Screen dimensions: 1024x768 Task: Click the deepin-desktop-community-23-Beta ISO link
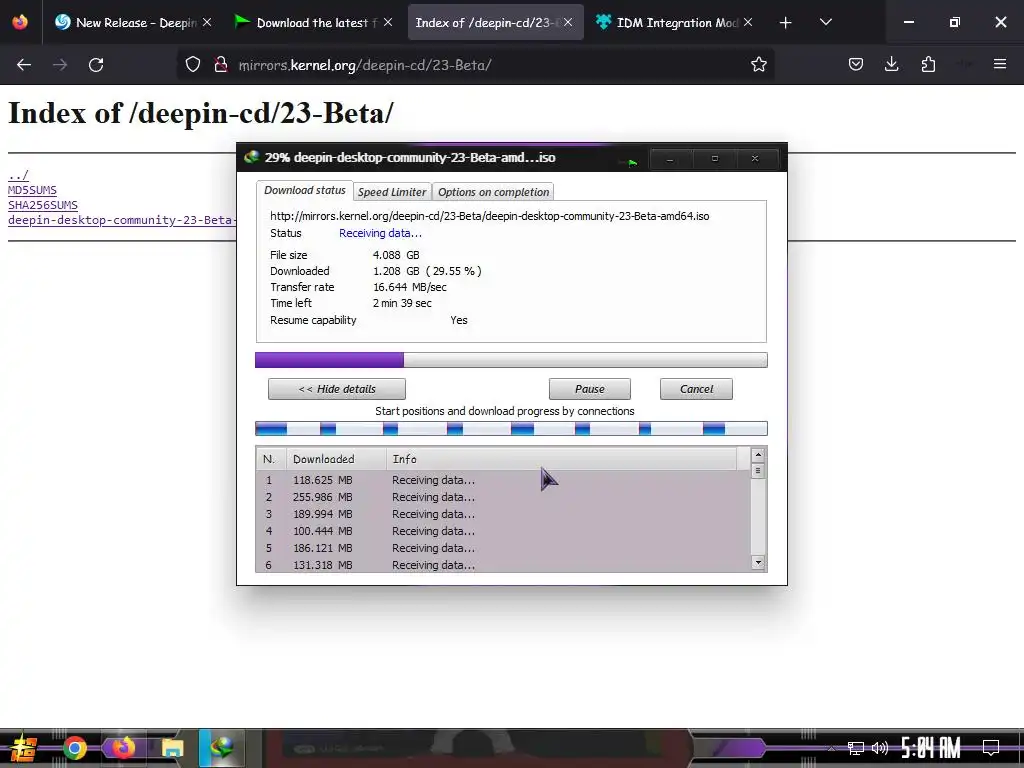click(x=122, y=220)
